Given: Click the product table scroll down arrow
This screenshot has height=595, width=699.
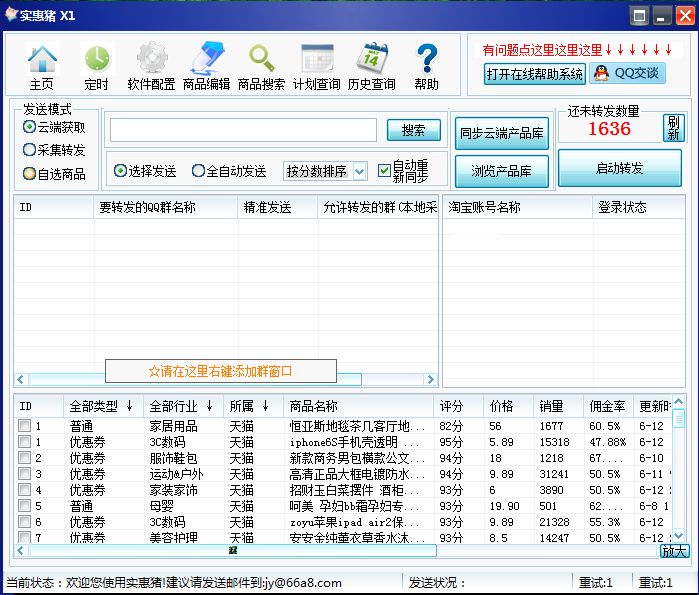Looking at the screenshot, I should [x=678, y=536].
